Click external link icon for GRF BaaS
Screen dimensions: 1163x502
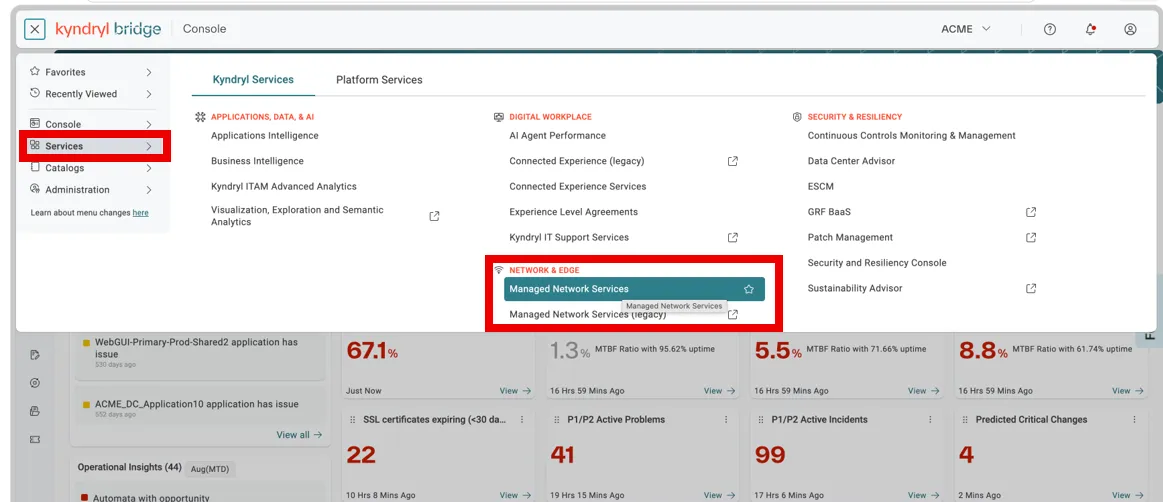[1031, 212]
